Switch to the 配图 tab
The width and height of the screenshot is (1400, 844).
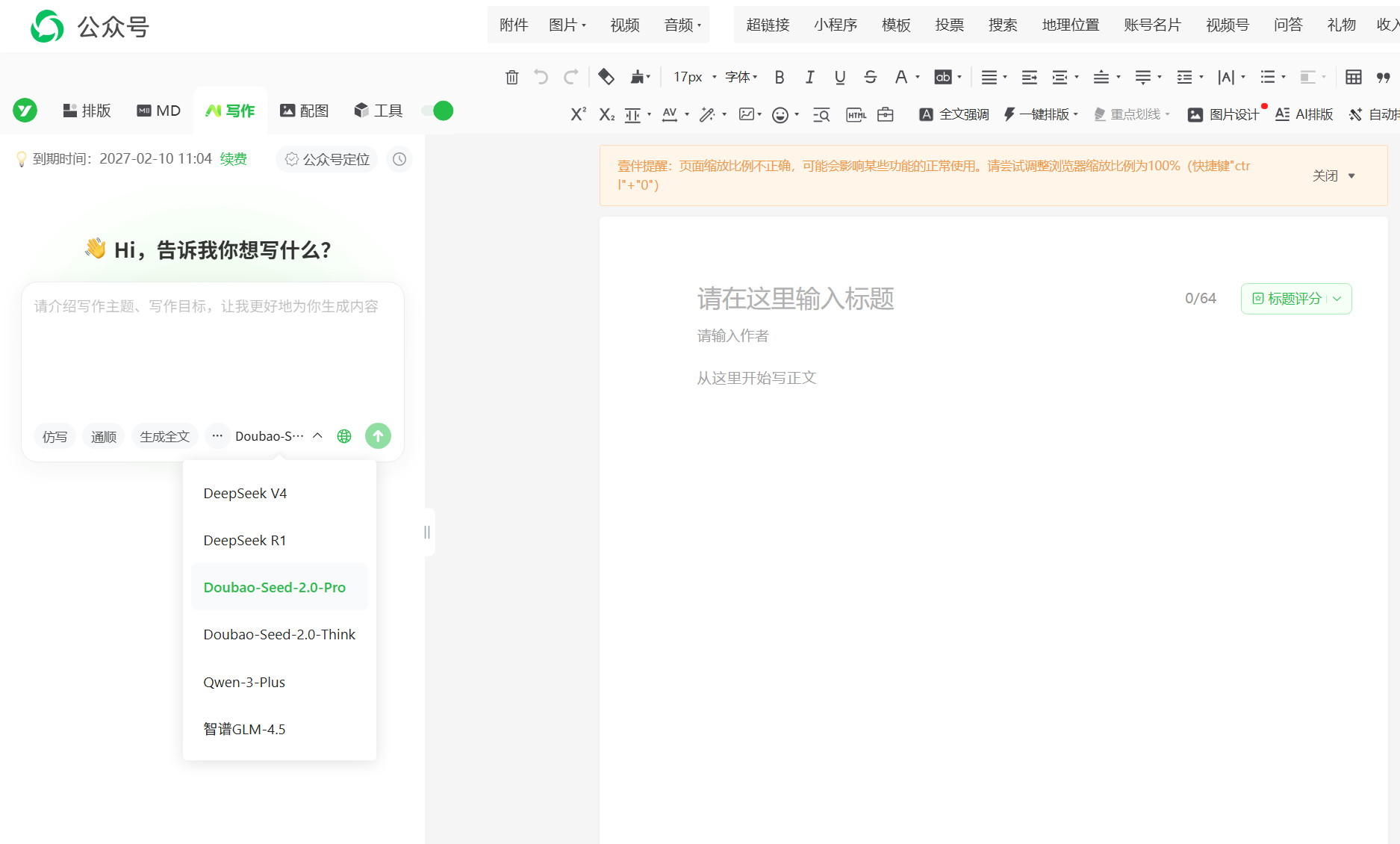click(304, 111)
